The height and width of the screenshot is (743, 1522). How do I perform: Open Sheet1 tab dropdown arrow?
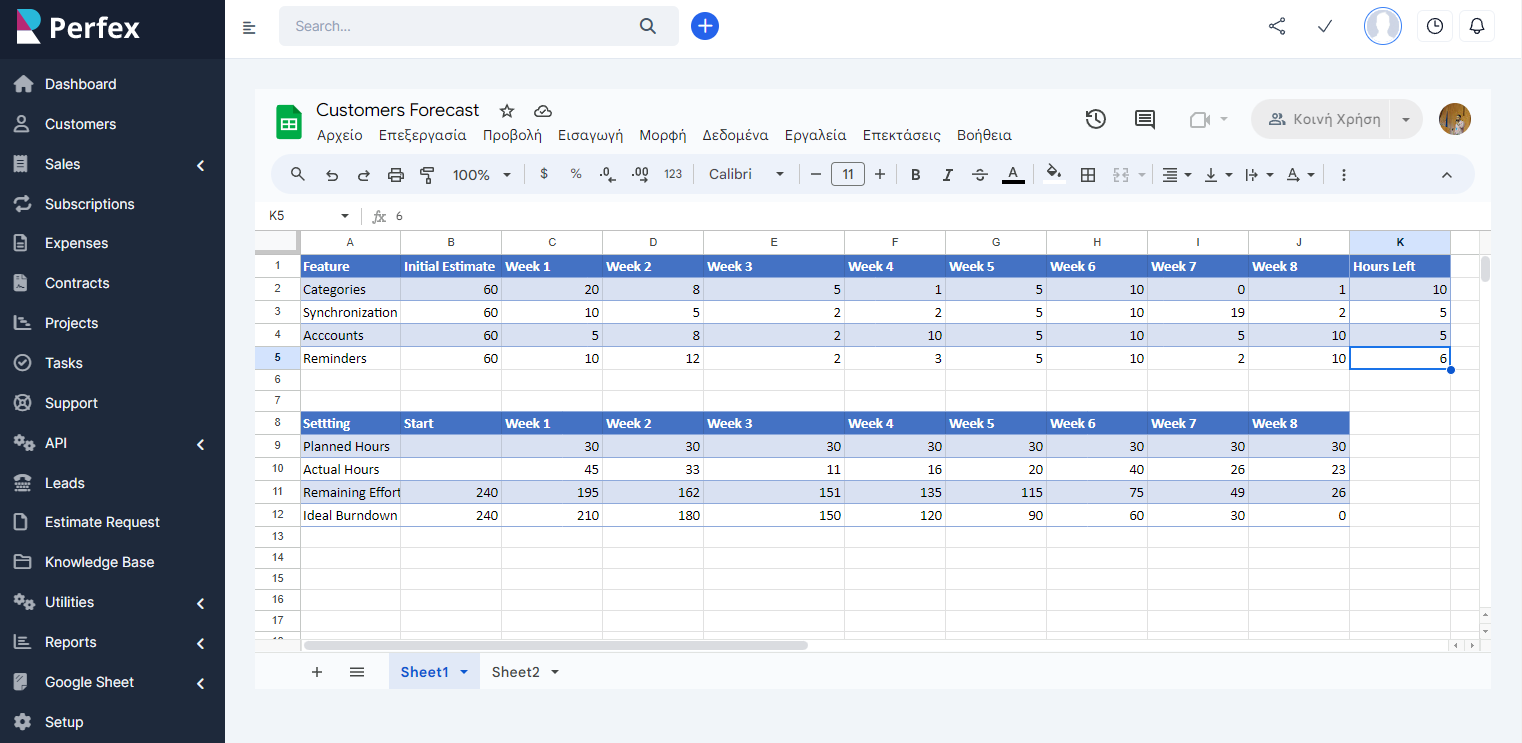[x=464, y=672]
